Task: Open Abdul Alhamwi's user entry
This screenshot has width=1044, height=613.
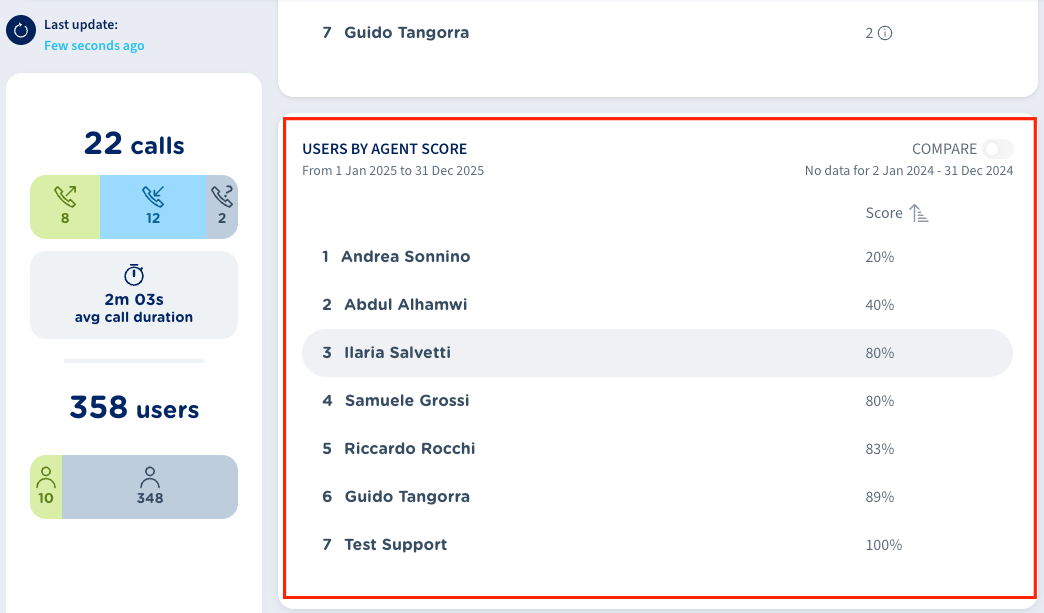Action: (405, 305)
